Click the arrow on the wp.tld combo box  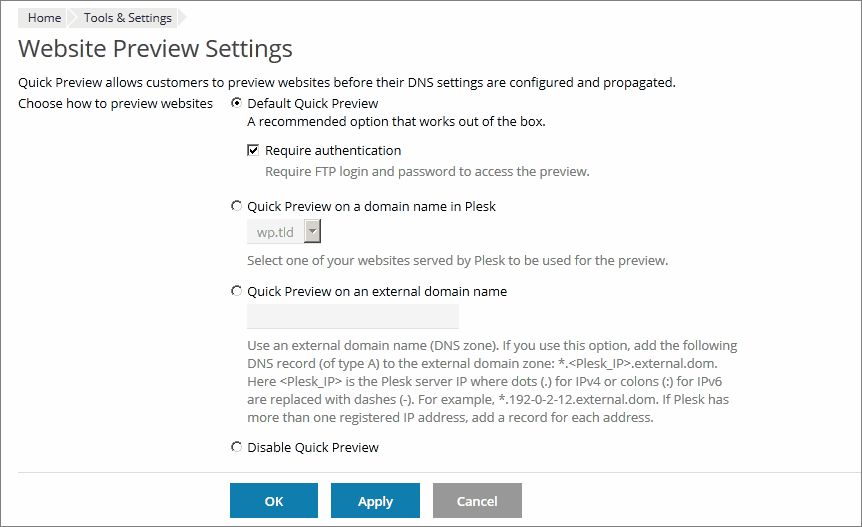coord(312,232)
